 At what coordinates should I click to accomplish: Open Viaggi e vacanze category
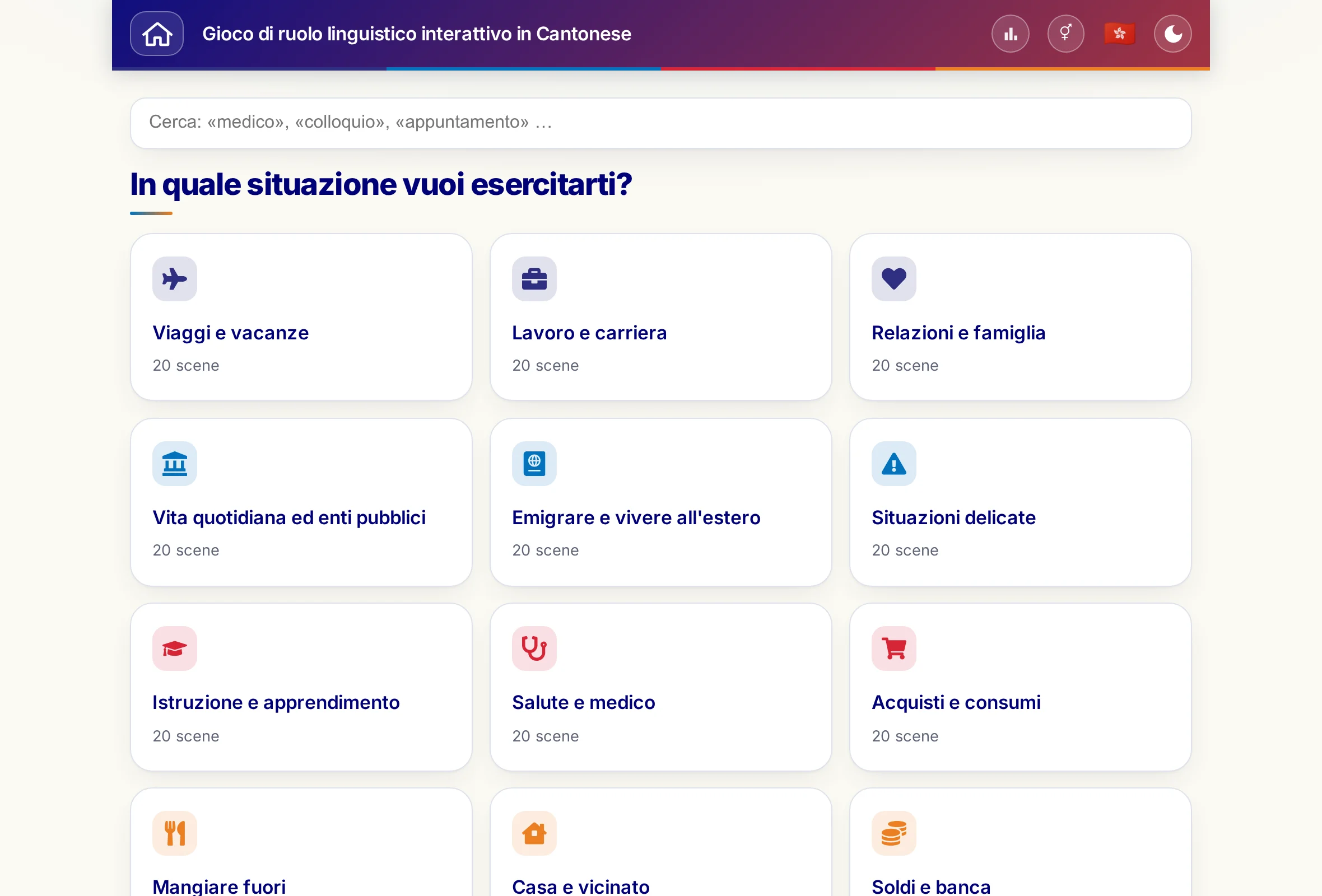301,316
